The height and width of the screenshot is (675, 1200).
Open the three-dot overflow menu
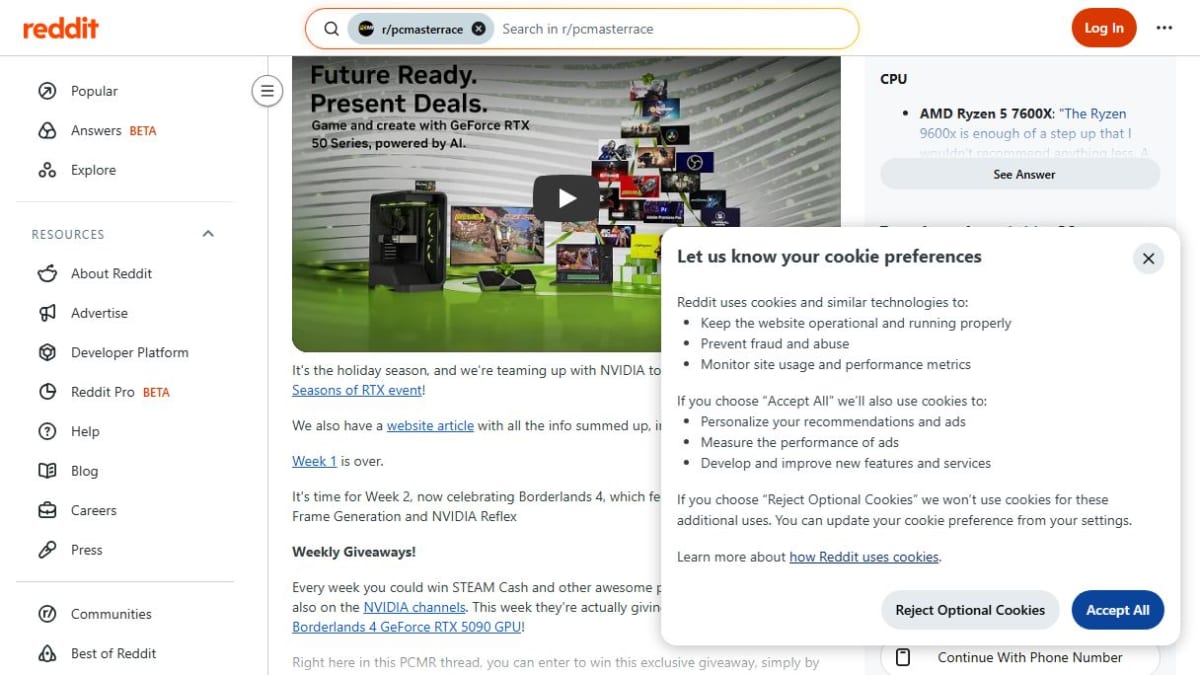click(x=1164, y=28)
